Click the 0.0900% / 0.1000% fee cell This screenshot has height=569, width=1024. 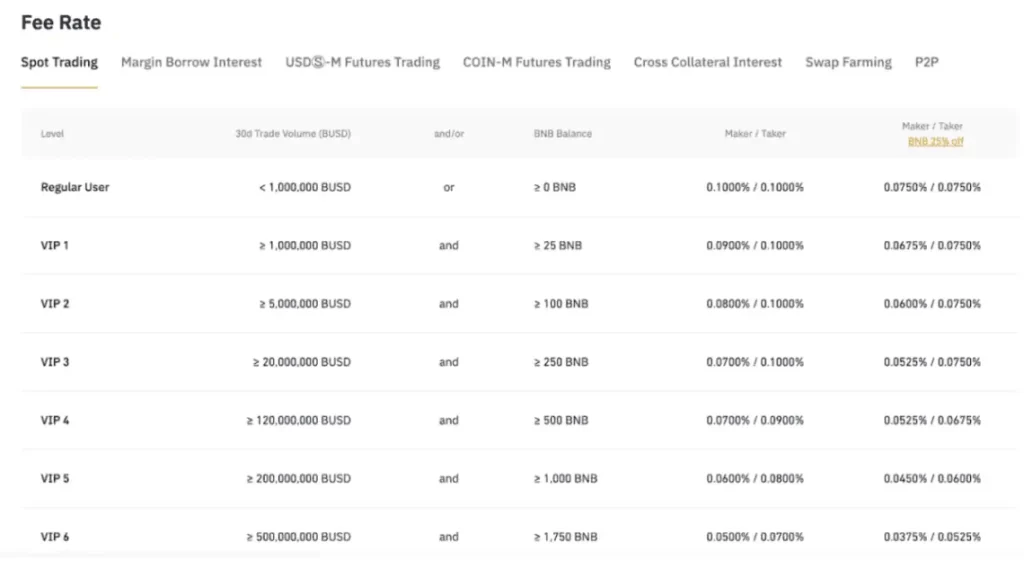(x=755, y=246)
